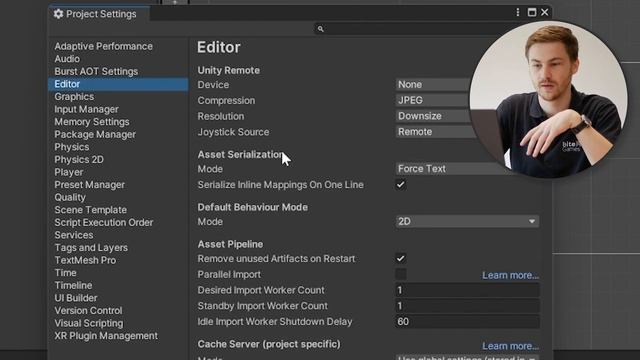This screenshot has height=360, width=640.
Task: Click the Desired Import Worker Count field
Action: pyautogui.click(x=467, y=290)
